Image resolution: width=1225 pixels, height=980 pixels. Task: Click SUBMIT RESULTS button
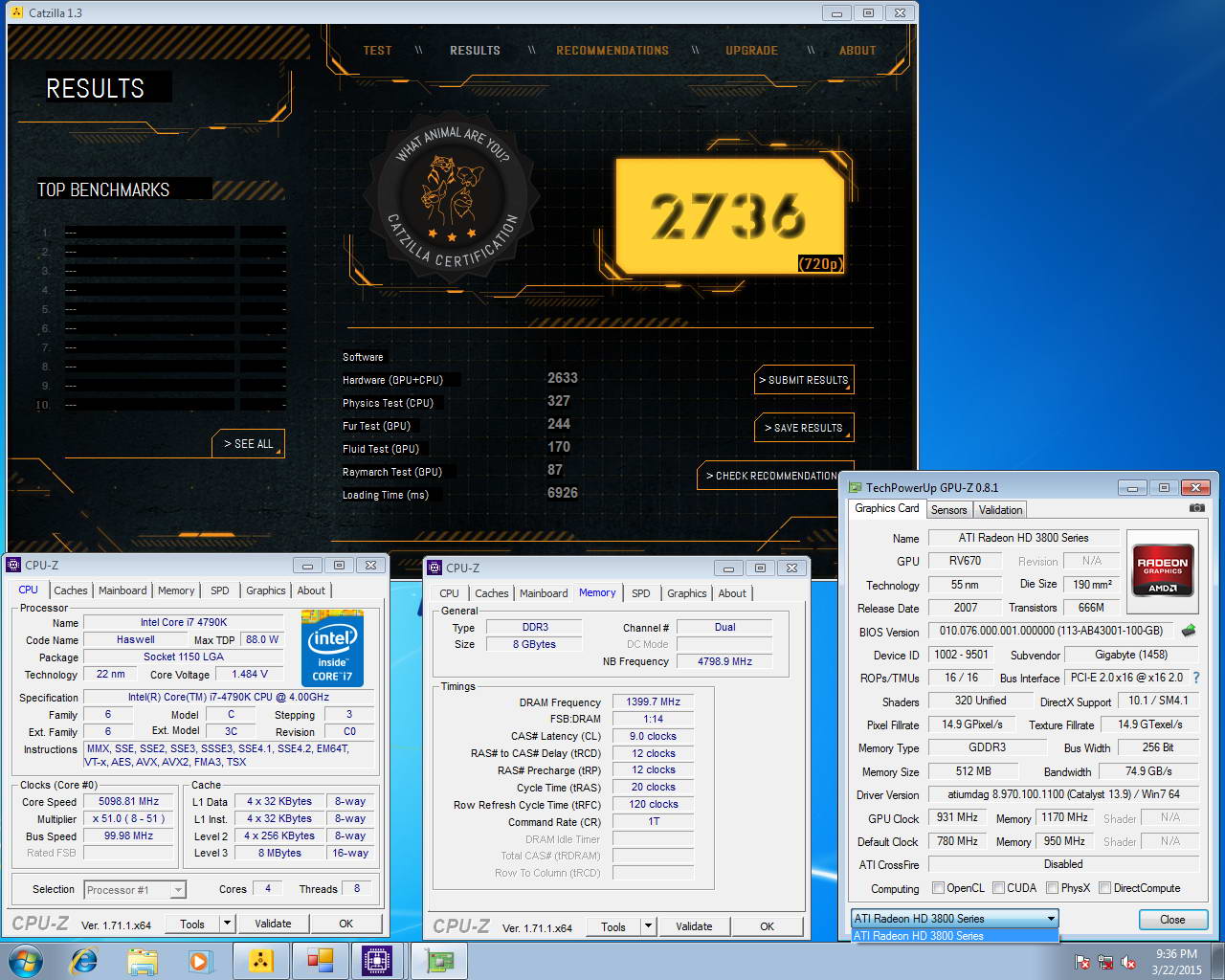pyautogui.click(x=804, y=380)
